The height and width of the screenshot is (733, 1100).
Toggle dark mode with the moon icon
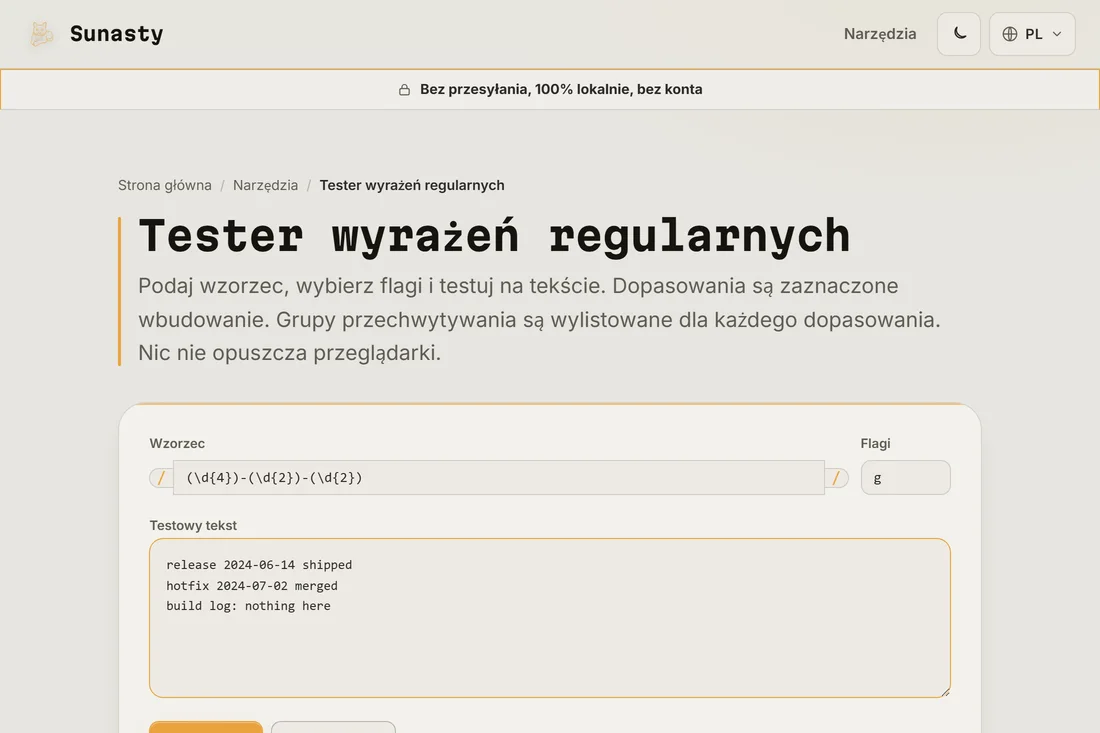(959, 34)
